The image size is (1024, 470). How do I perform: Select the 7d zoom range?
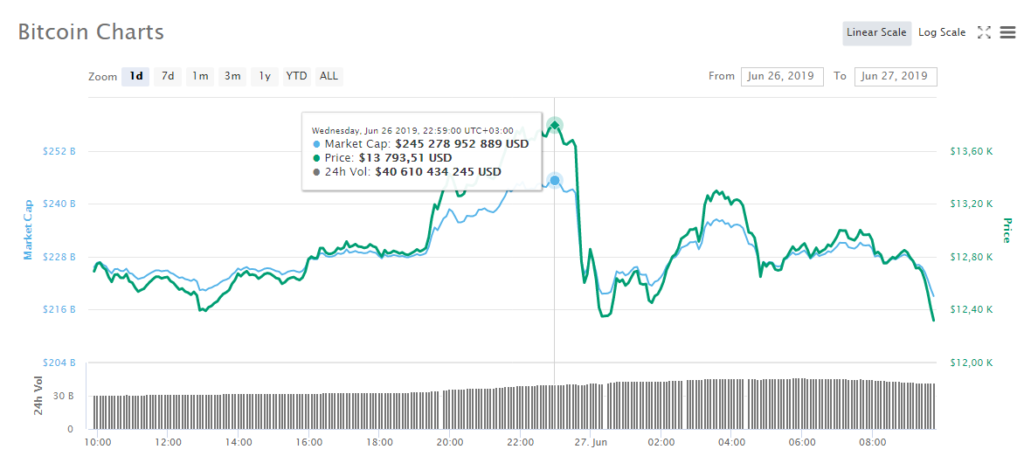(x=168, y=76)
